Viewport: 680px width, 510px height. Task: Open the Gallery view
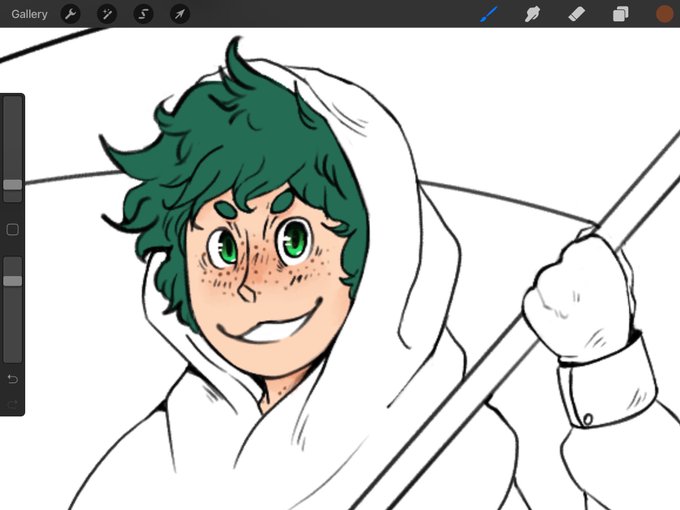pyautogui.click(x=29, y=14)
